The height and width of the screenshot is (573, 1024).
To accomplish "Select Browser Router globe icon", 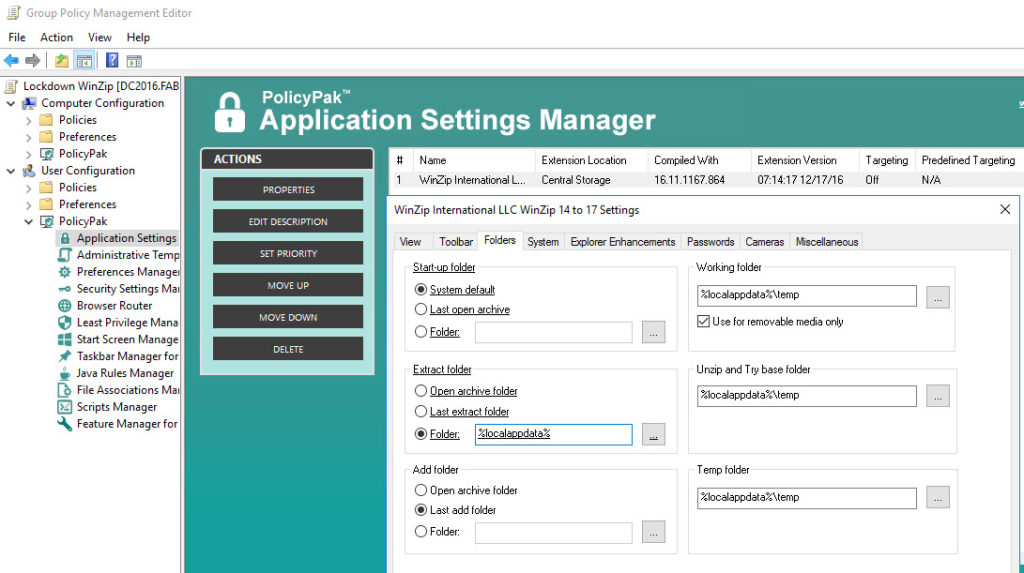I will 65,306.
